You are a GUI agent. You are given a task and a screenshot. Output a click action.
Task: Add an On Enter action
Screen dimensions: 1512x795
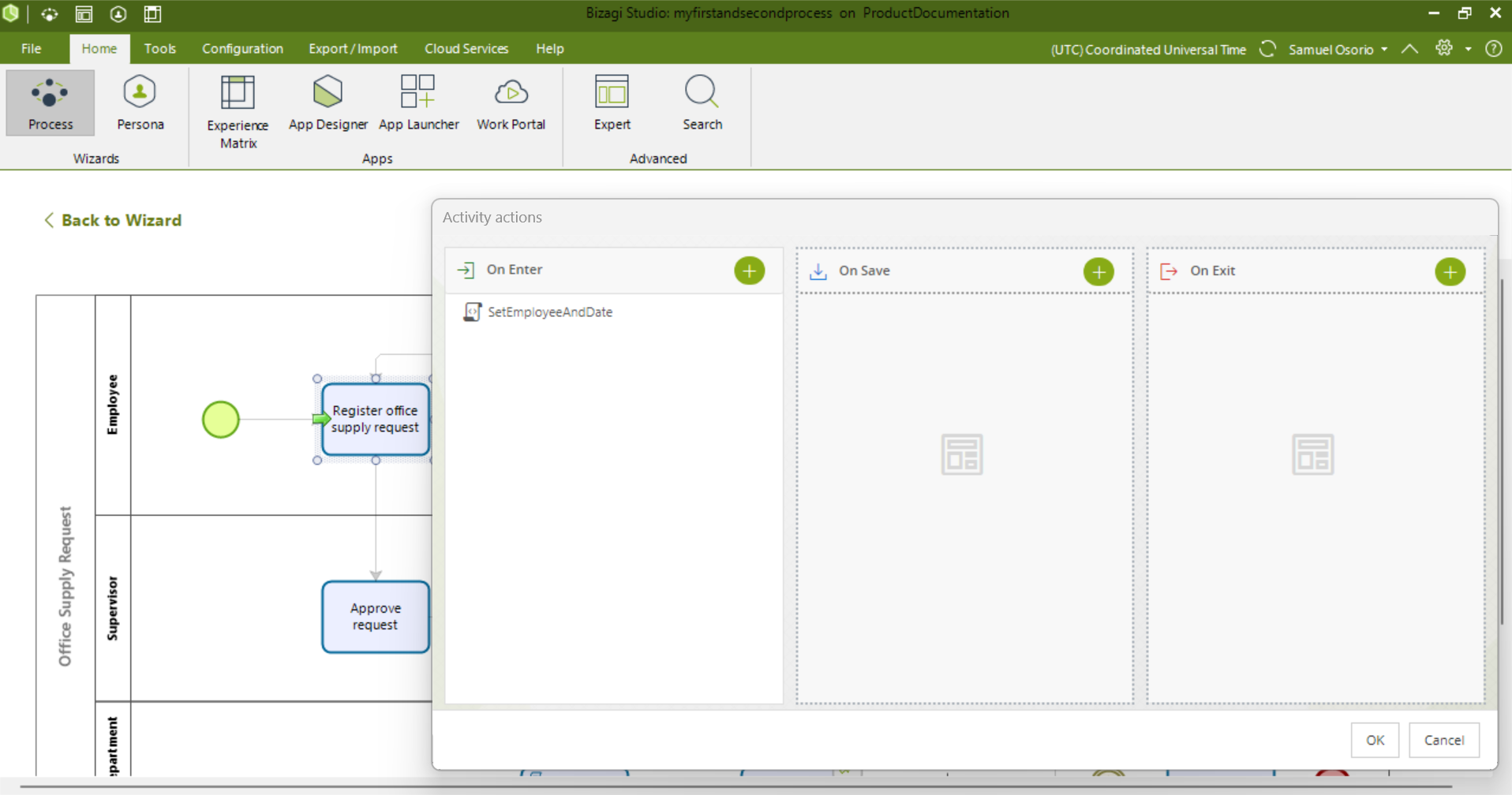coord(749,271)
